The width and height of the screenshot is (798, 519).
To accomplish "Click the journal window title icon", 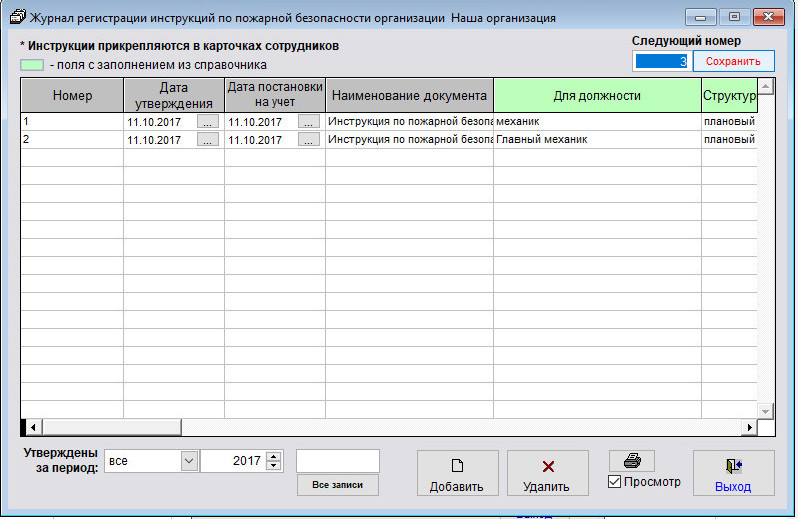I will tap(17, 17).
